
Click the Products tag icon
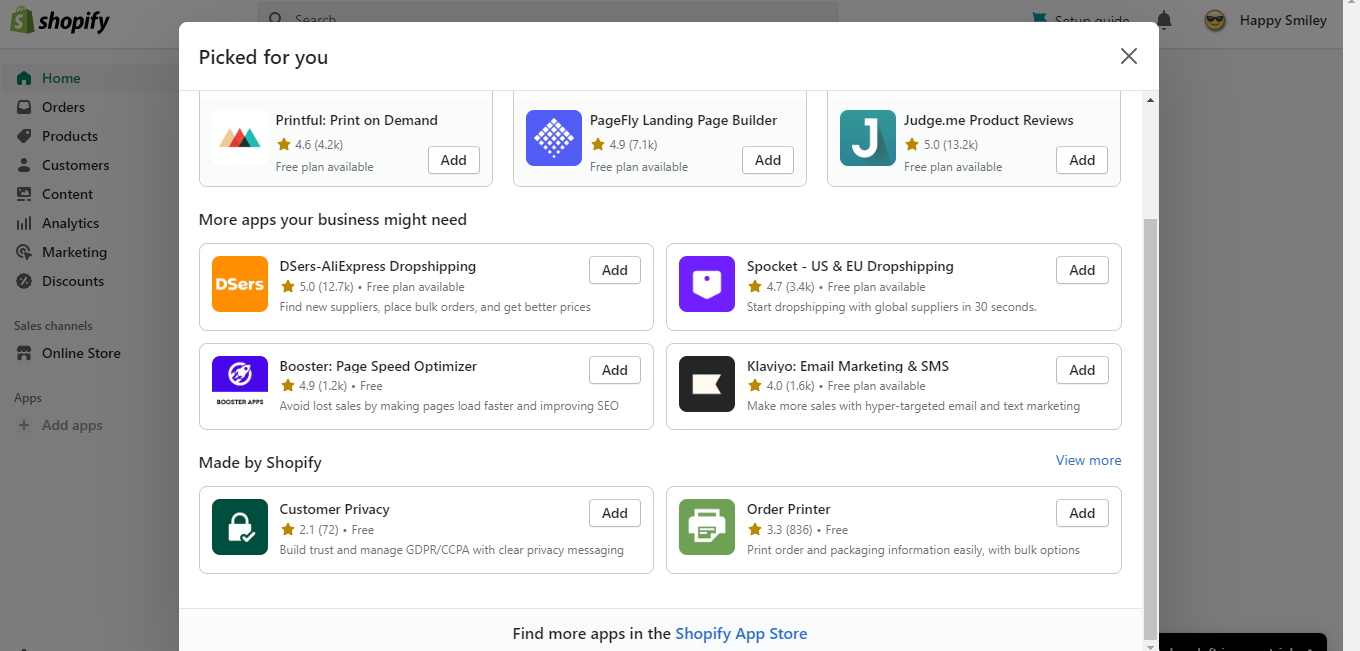tap(24, 136)
